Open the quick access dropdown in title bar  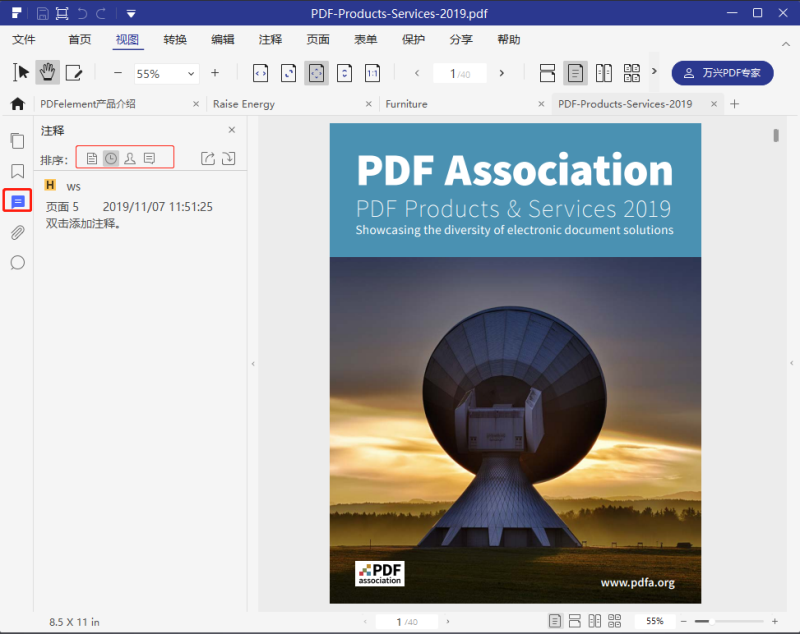pos(131,13)
